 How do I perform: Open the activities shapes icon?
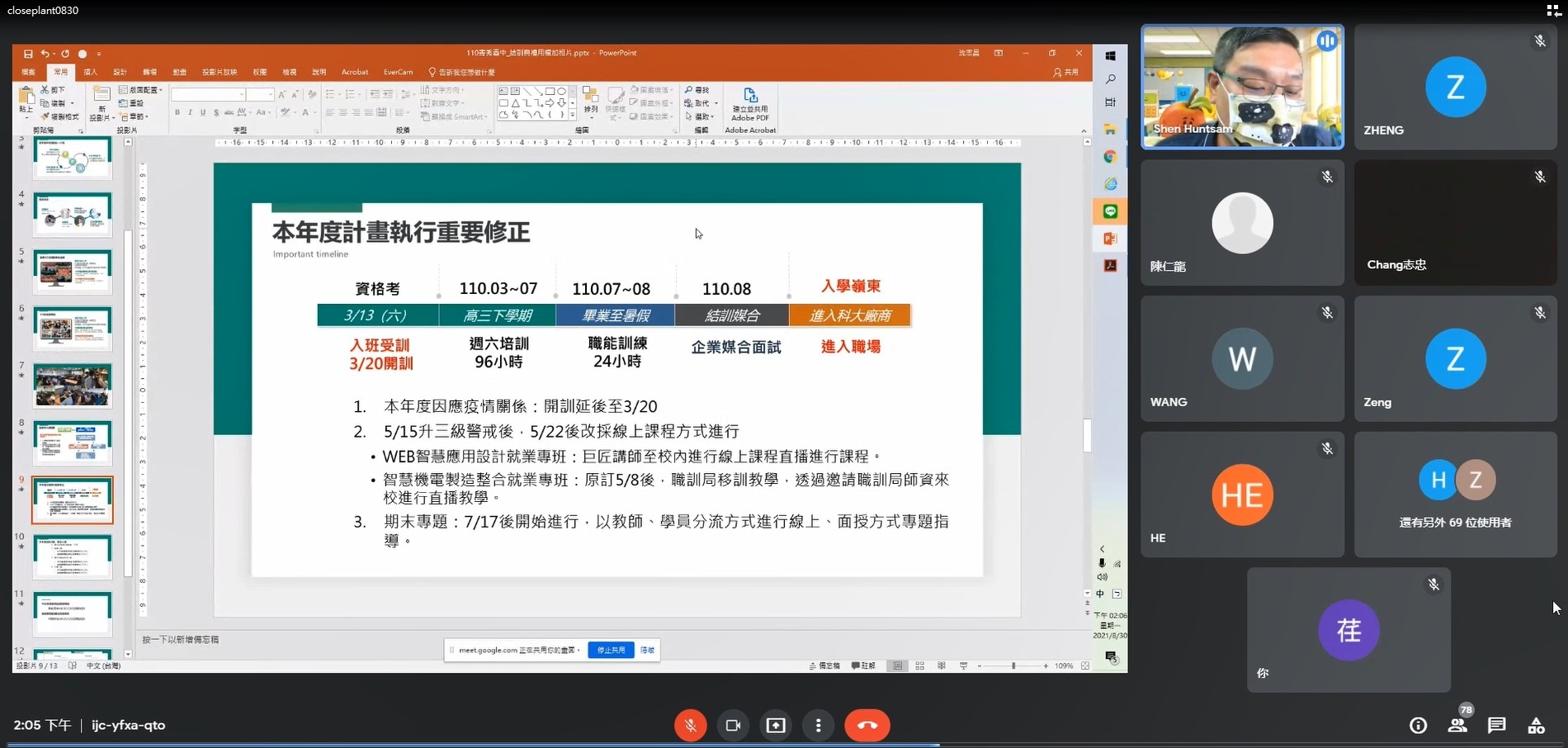(1536, 725)
